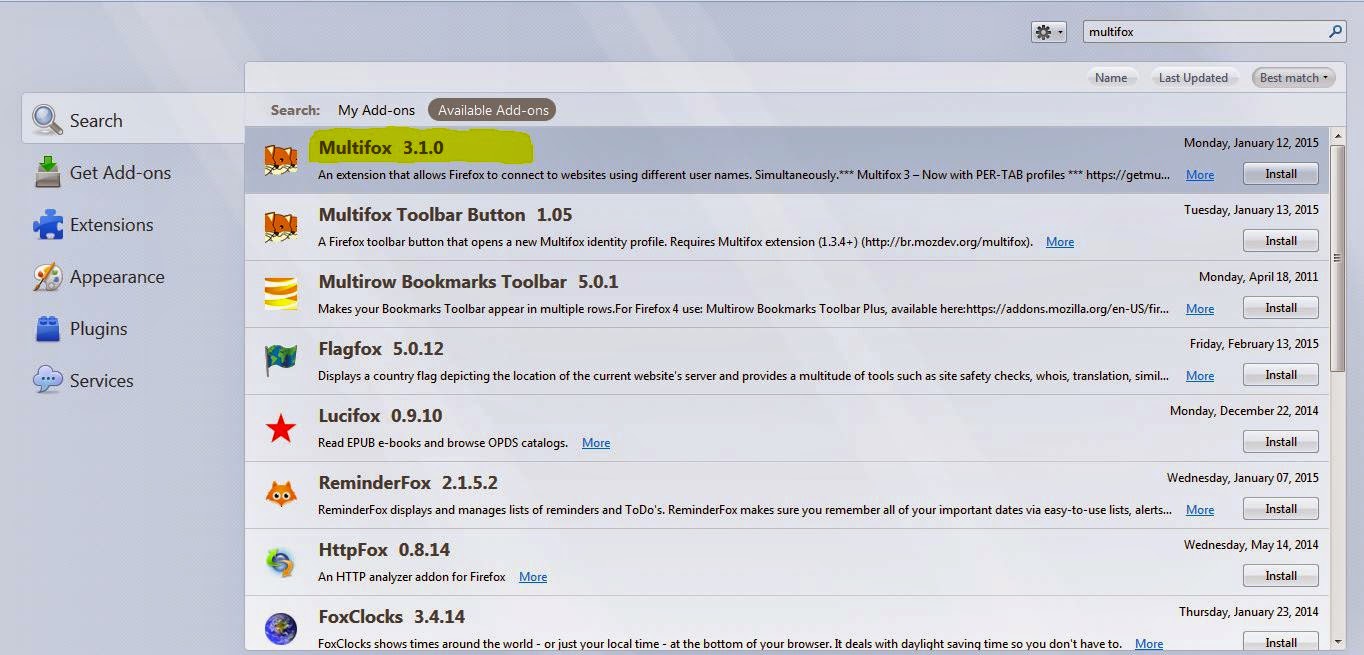Open the More link for HttpFox
Screen dimensions: 1364x655
coord(533,577)
